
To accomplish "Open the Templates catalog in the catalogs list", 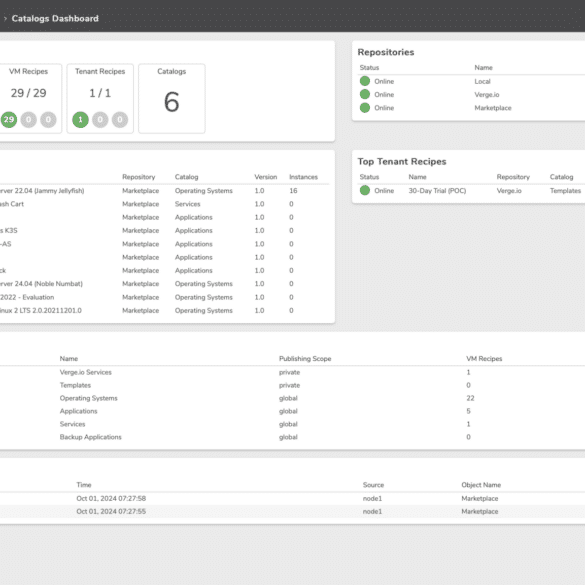I will 75,385.
